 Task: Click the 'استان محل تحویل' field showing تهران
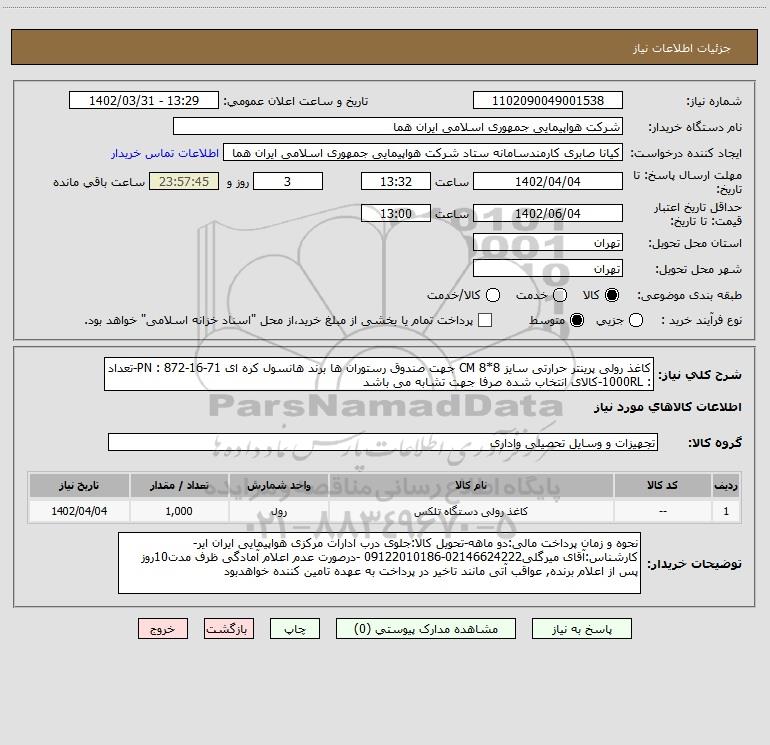547,243
